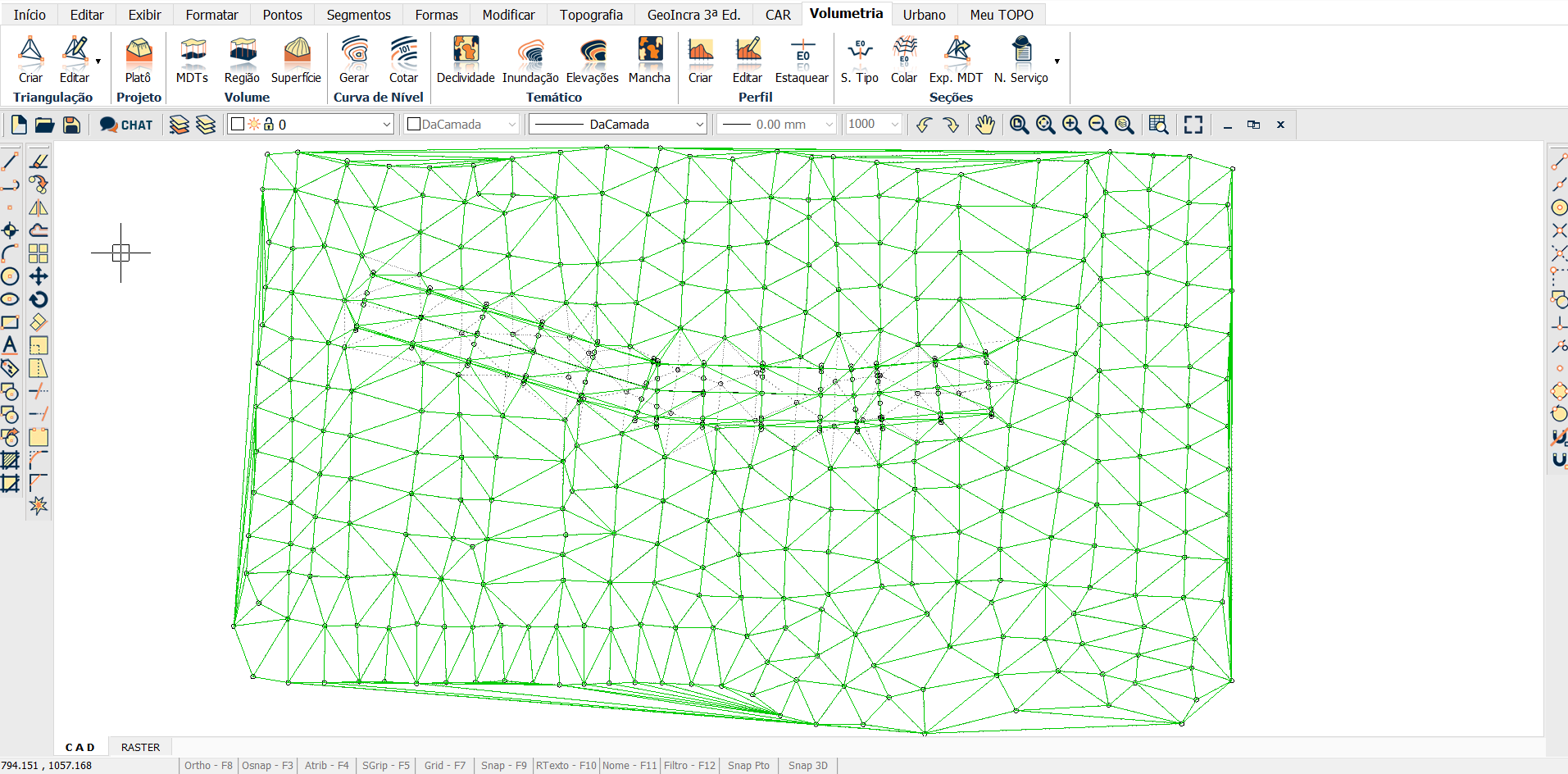Open the DaCamada linetype dropdown
1568x774 pixels.
[699, 125]
